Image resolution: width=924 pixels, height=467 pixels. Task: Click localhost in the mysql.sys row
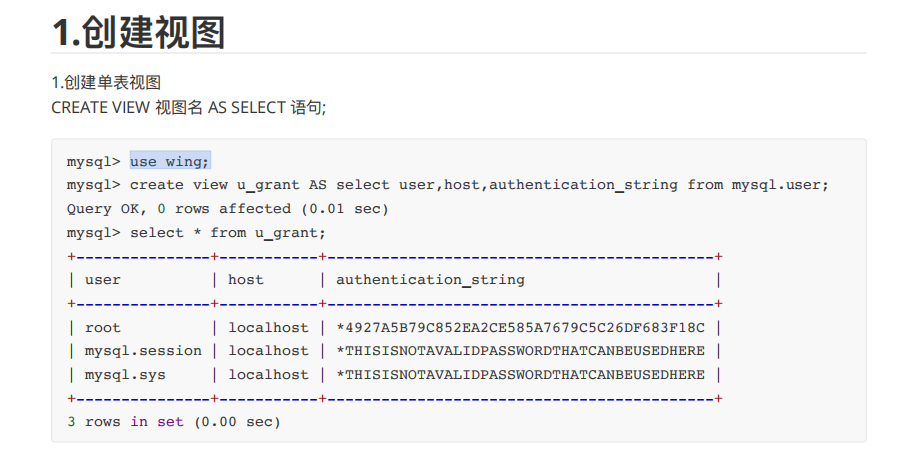pyautogui.click(x=268, y=375)
